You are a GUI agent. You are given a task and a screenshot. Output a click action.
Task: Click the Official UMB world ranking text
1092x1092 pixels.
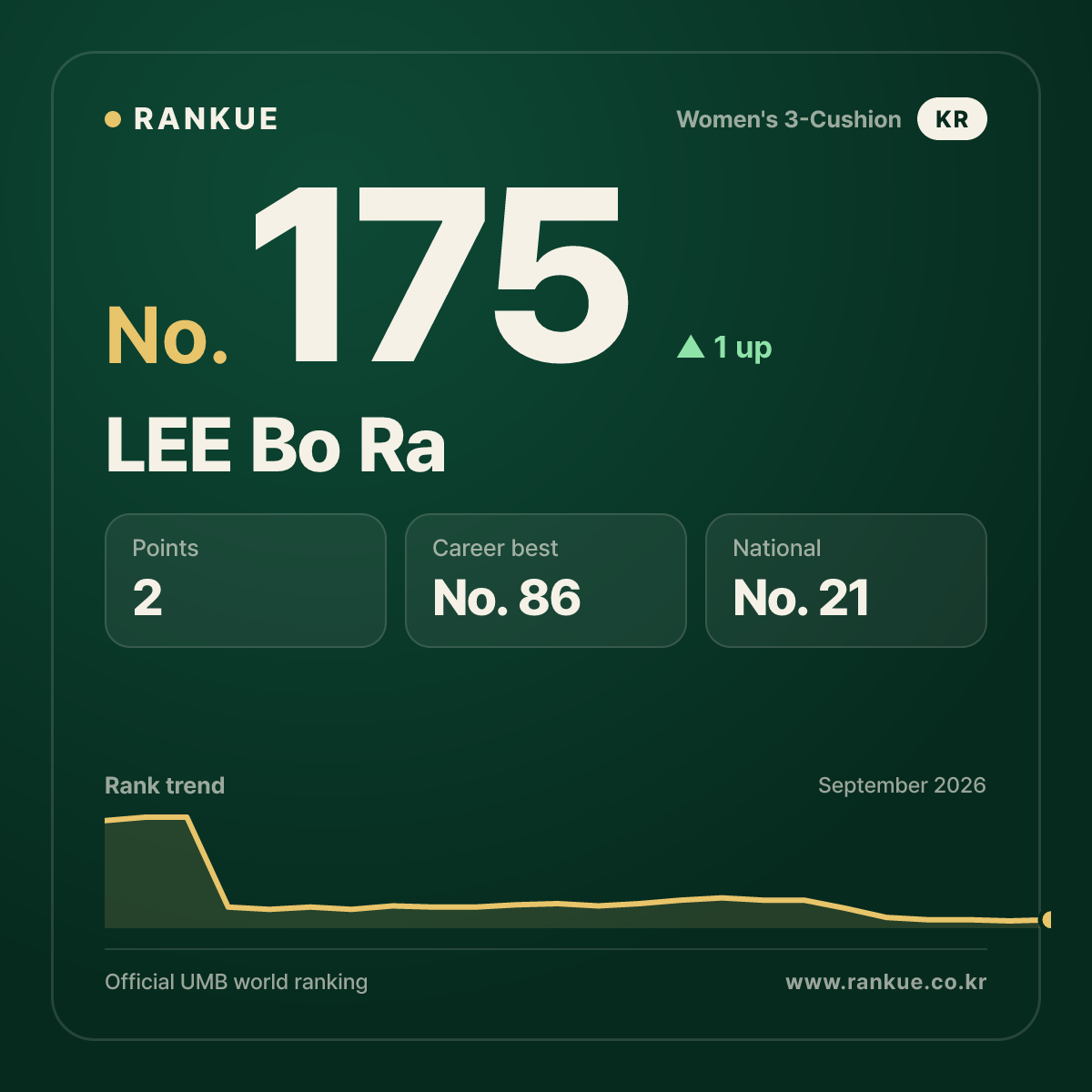[x=237, y=982]
